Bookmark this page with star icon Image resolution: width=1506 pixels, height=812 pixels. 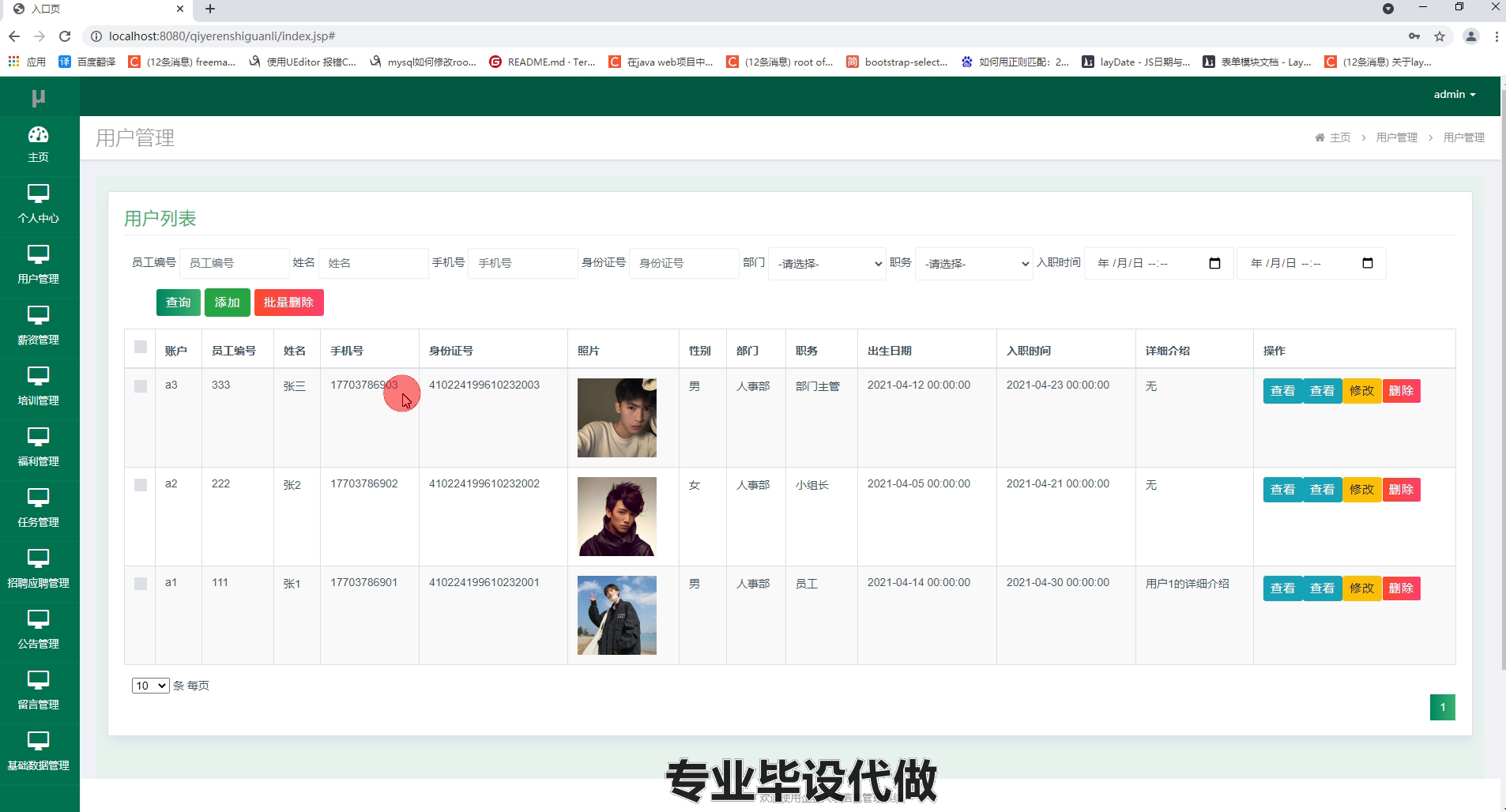point(1440,36)
